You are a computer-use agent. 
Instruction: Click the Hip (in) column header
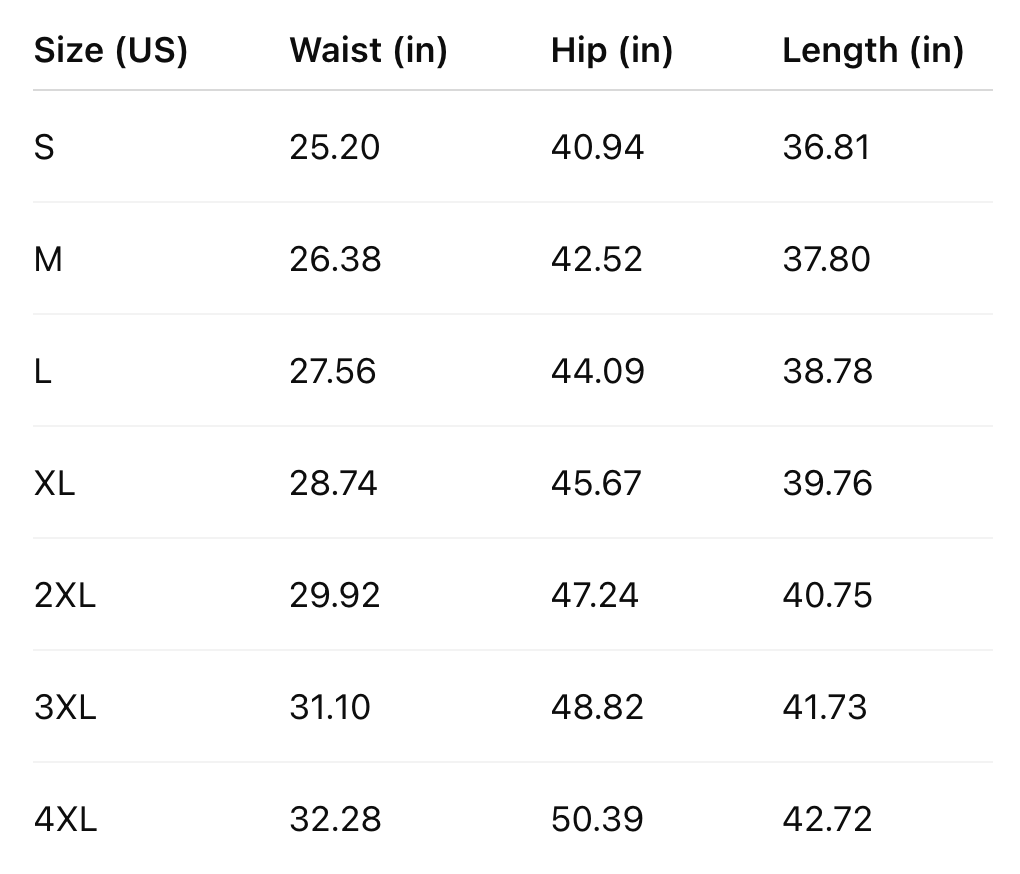pos(611,51)
